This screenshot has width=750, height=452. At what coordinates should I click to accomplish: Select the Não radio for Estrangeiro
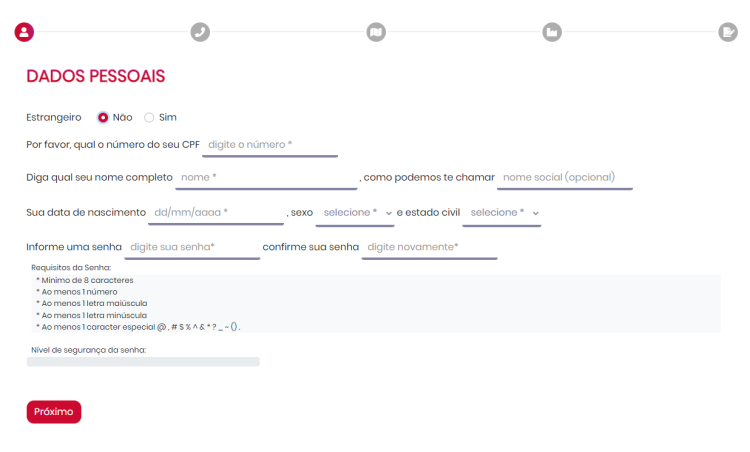point(103,117)
